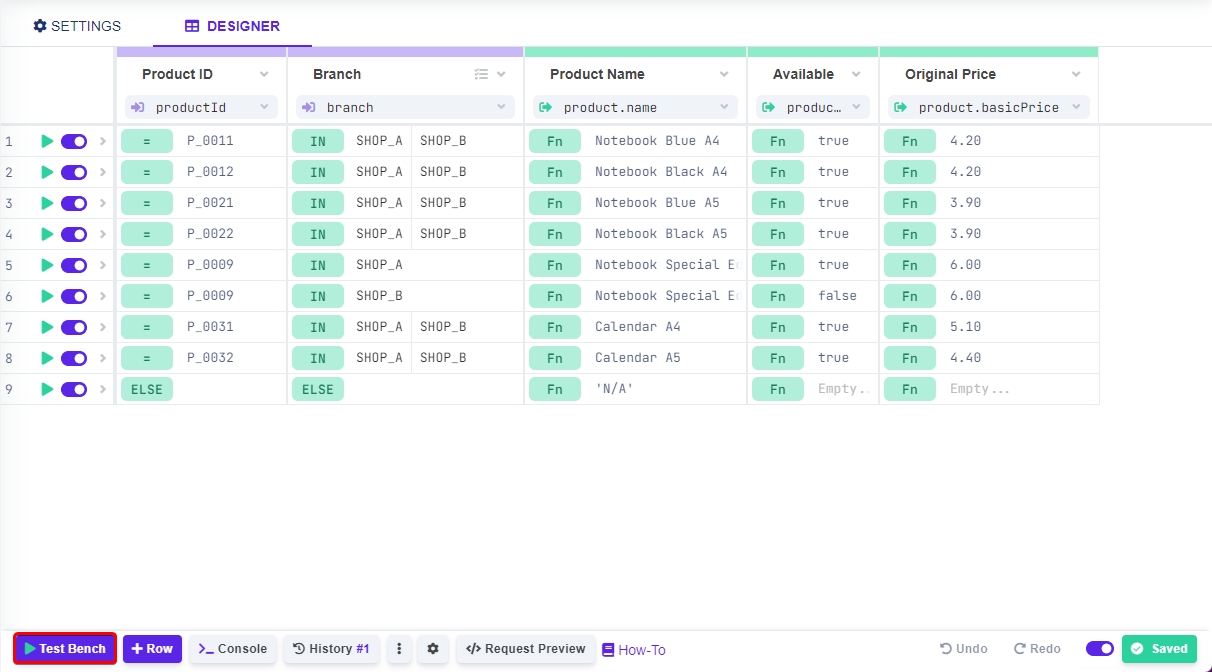Click the Branch column list icon

[x=481, y=74]
